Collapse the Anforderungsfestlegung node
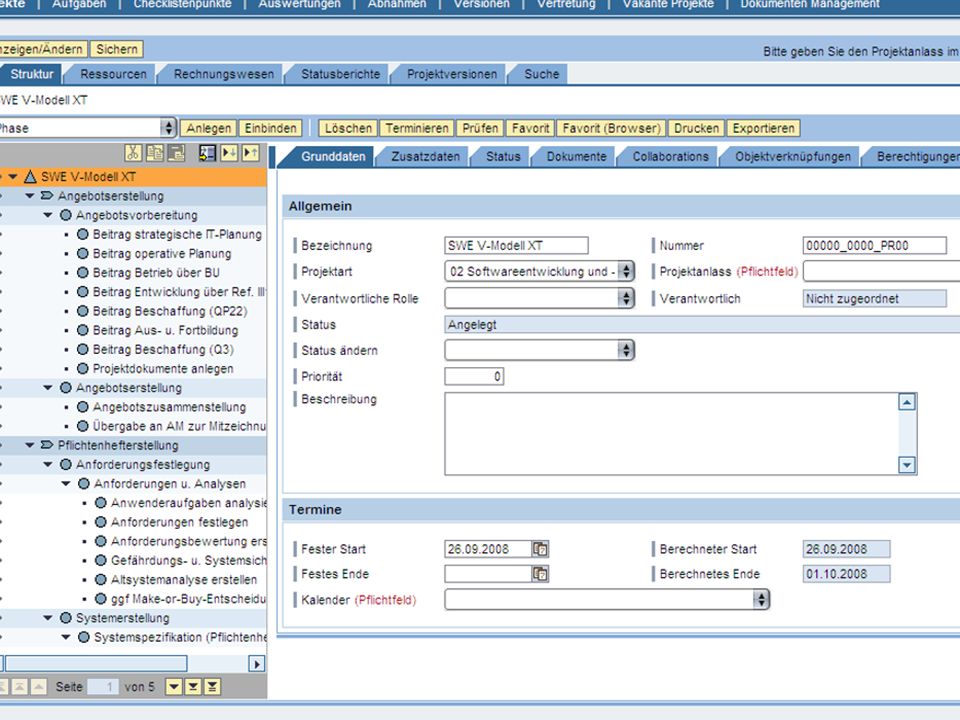 48,465
